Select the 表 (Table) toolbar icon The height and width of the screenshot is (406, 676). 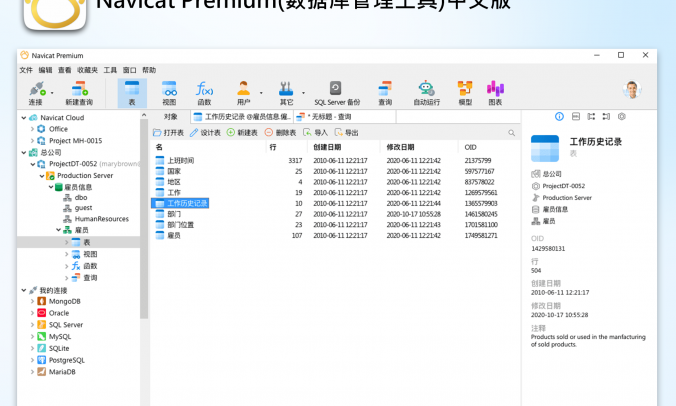tap(132, 92)
